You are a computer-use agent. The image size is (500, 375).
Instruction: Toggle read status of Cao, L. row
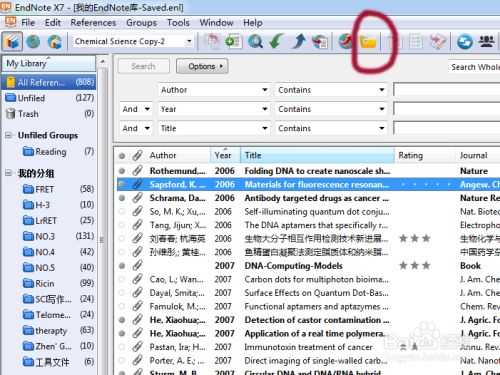pos(122,279)
